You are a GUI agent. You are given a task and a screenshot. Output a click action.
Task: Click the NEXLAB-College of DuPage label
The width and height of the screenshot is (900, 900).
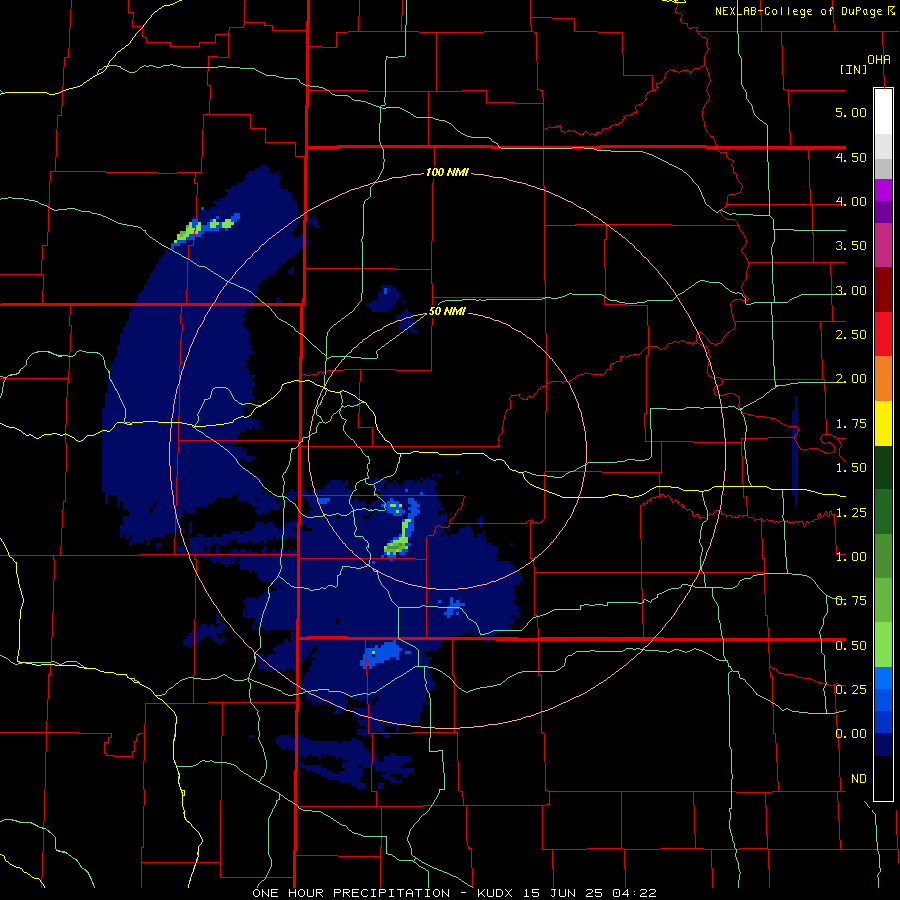pos(798,11)
